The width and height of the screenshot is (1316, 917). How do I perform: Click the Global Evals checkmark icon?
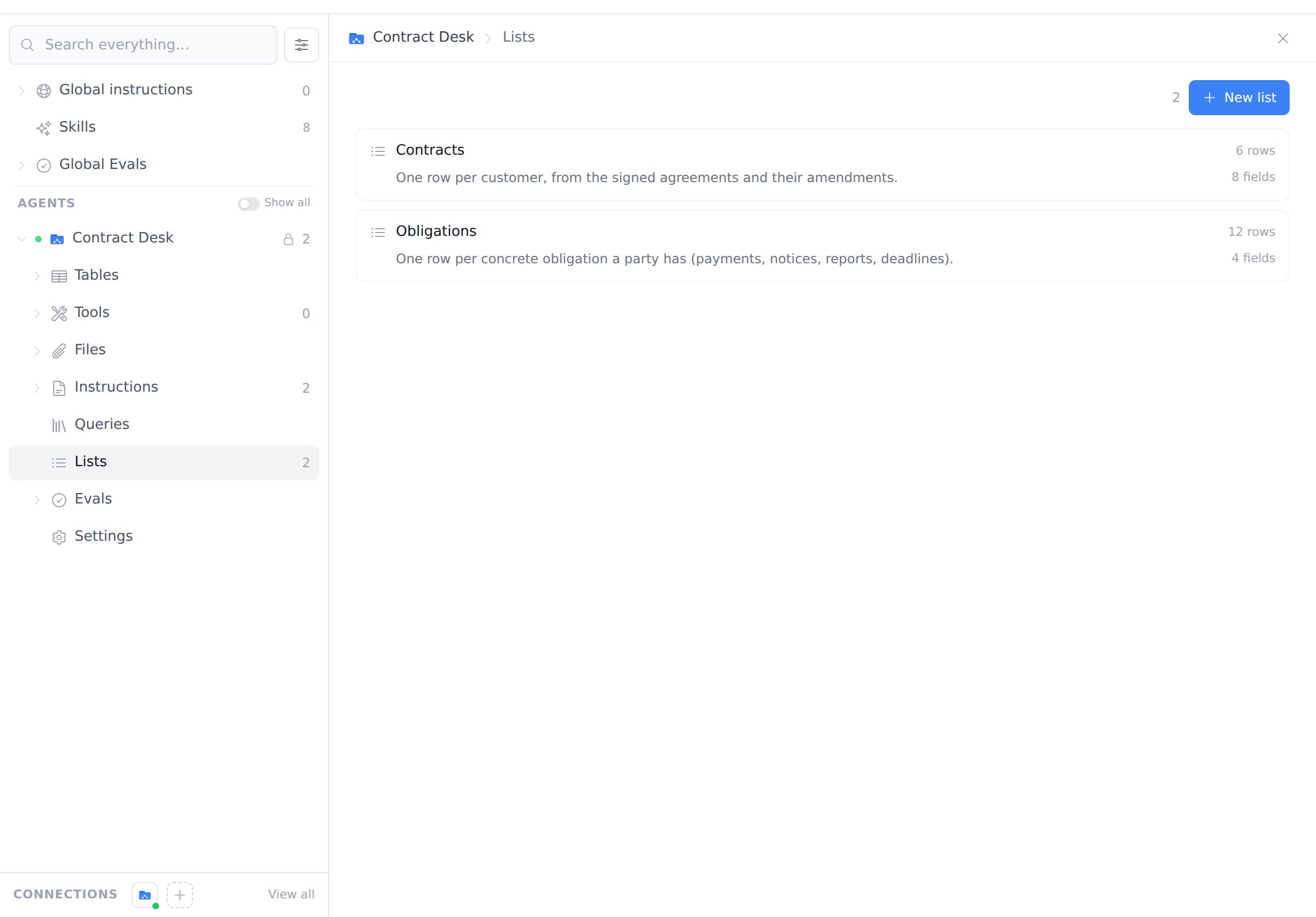coord(43,165)
